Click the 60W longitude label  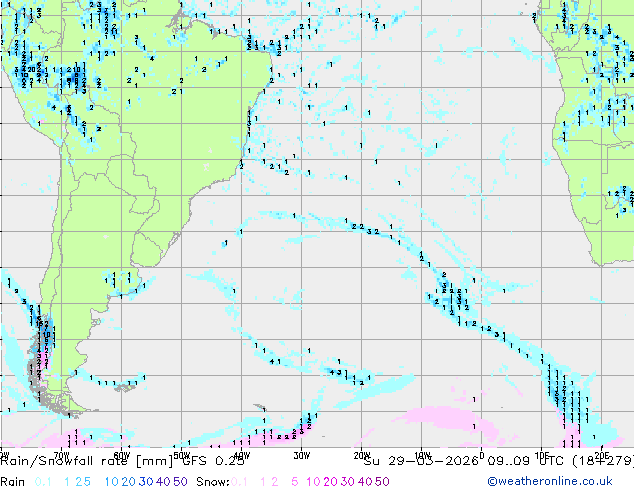coord(121,455)
